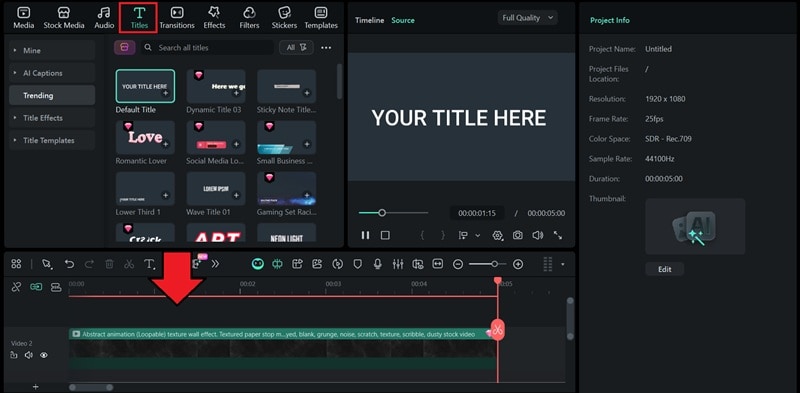Open the preview display settings gear
800x393 pixels.
coord(497,235)
